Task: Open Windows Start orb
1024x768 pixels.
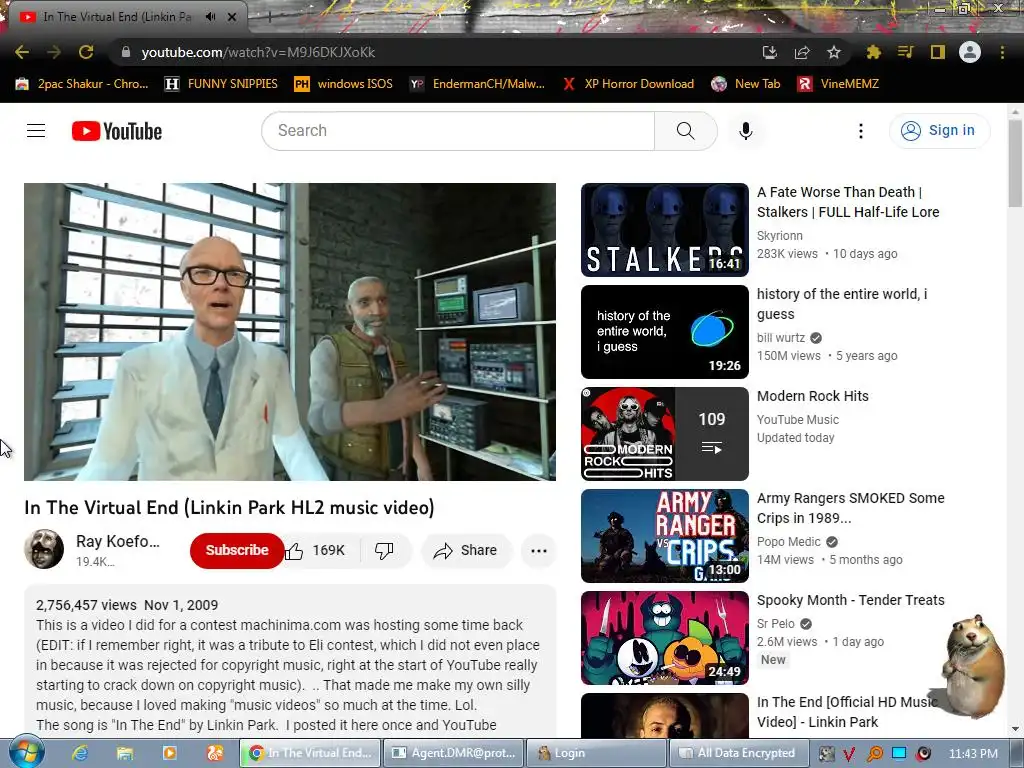Action: click(x=26, y=752)
